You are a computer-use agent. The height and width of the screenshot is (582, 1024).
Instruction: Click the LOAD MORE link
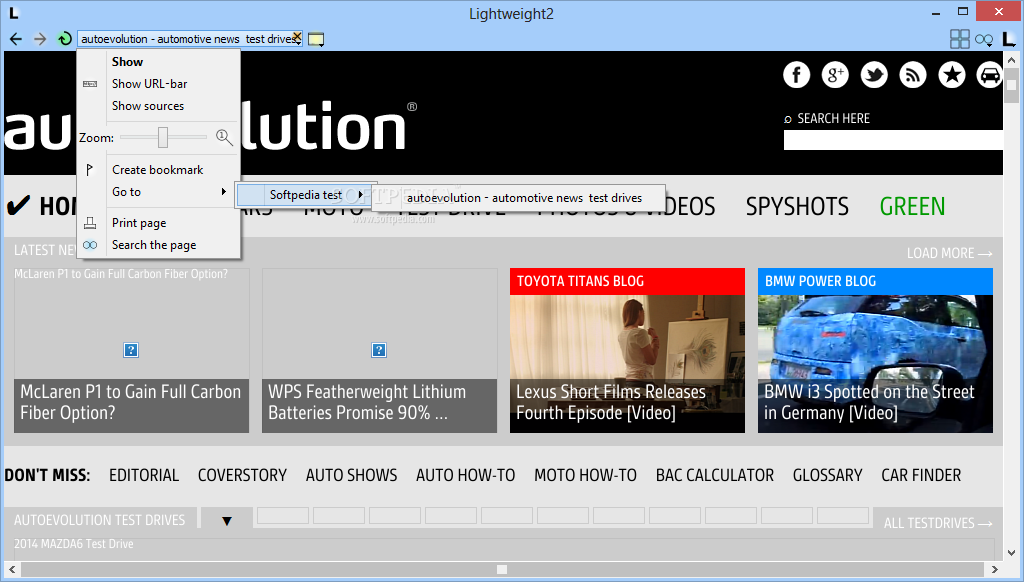tap(949, 253)
